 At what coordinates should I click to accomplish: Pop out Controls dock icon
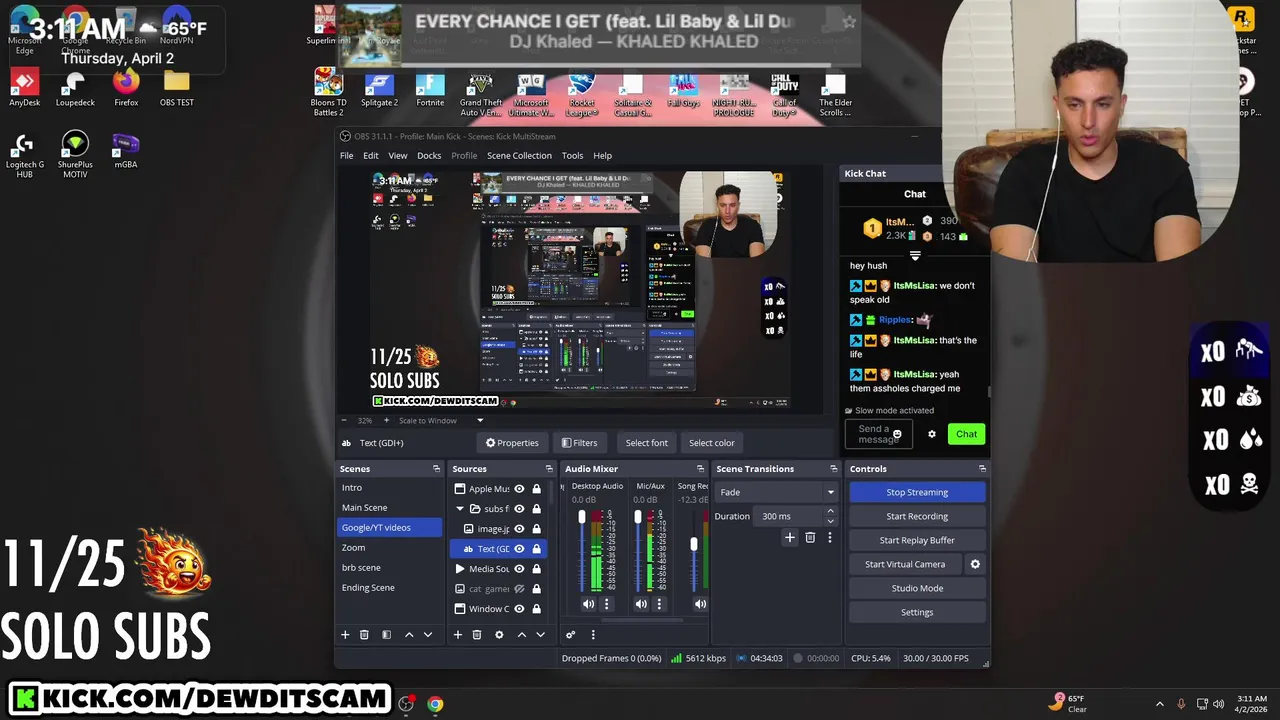[x=982, y=469]
